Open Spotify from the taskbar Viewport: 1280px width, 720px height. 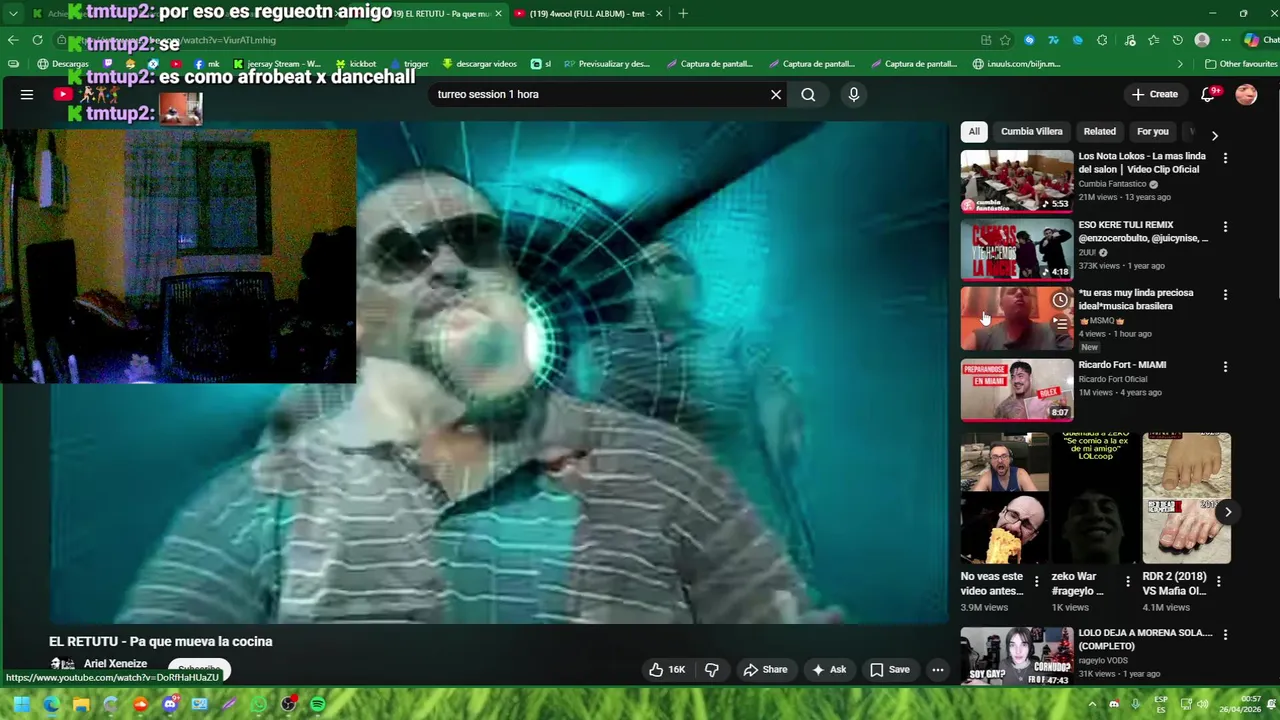pyautogui.click(x=318, y=704)
